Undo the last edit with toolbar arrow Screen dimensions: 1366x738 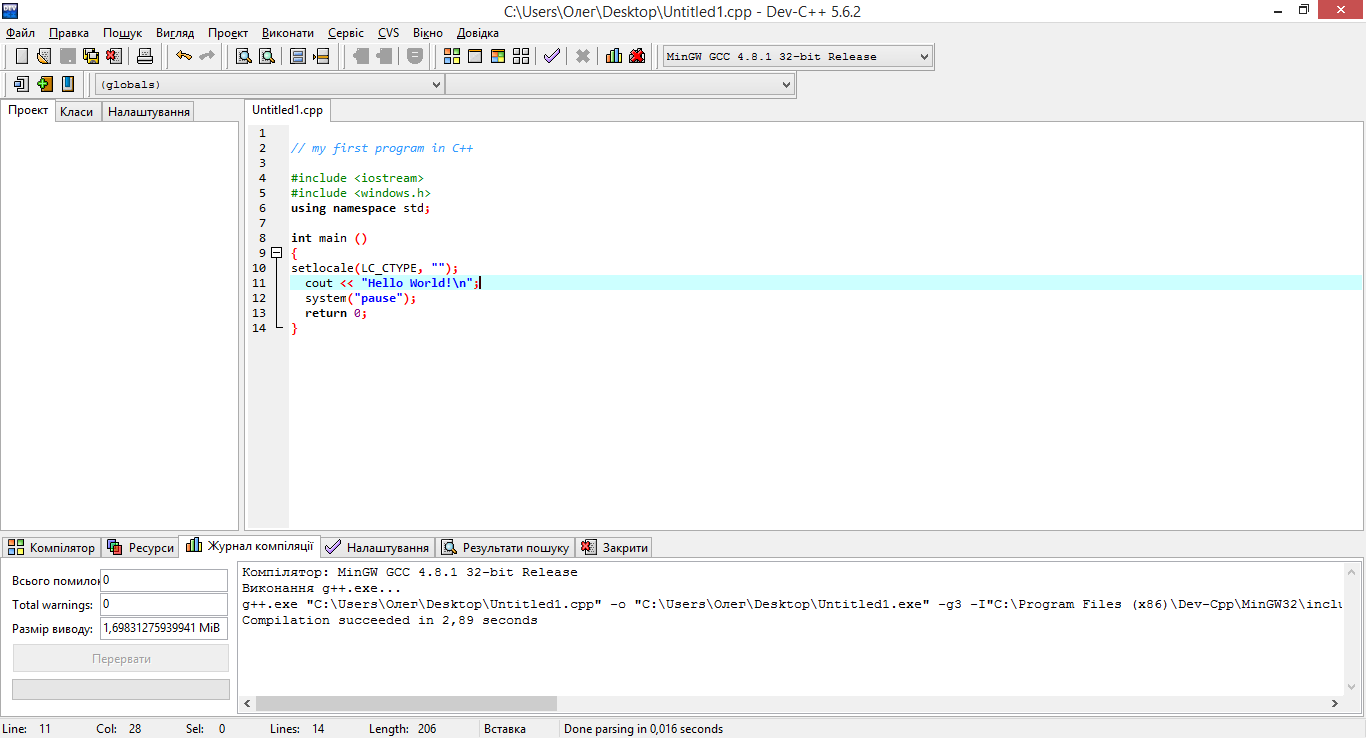click(184, 56)
